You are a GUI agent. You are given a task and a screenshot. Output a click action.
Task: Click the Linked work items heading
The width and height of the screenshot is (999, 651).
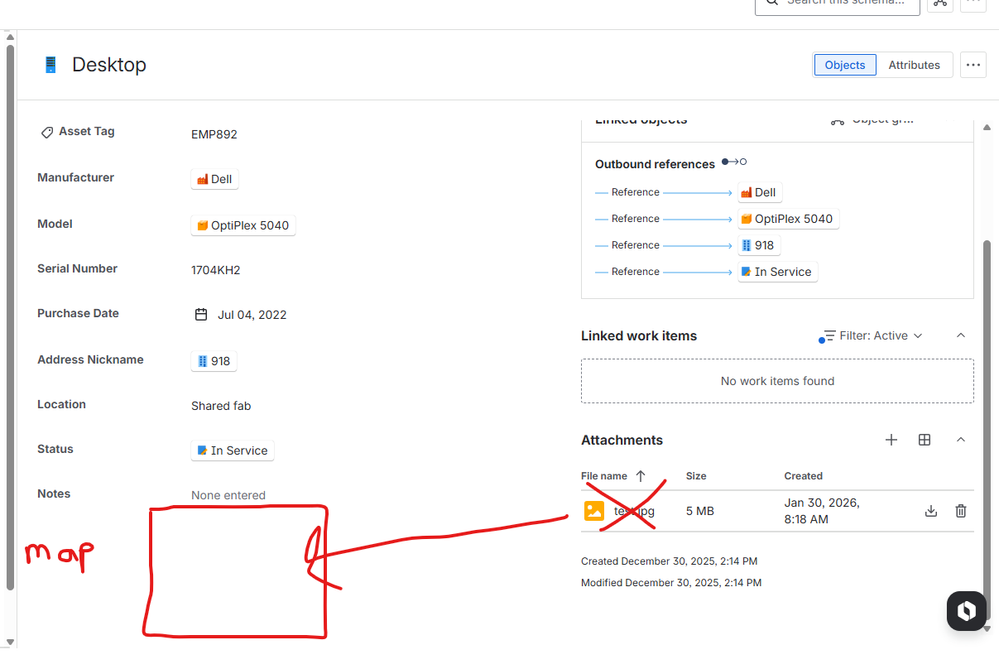[x=638, y=336]
